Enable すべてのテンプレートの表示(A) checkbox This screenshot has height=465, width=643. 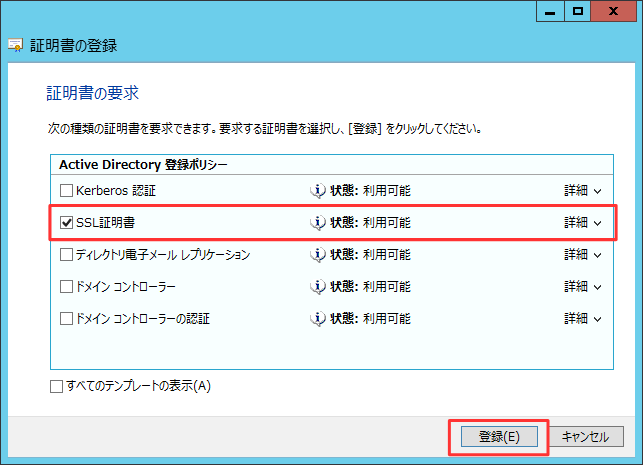pyautogui.click(x=57, y=386)
